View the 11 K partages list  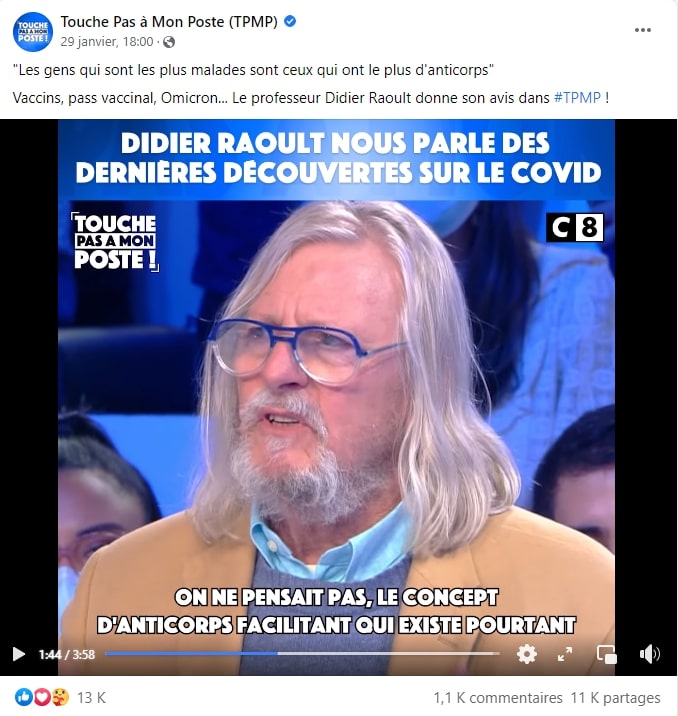coord(615,698)
